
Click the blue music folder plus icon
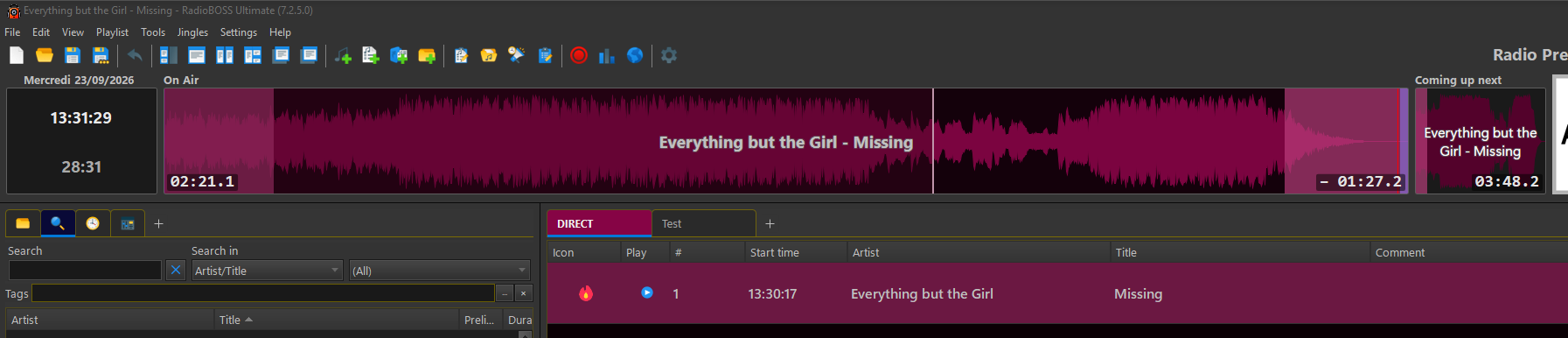tap(399, 55)
